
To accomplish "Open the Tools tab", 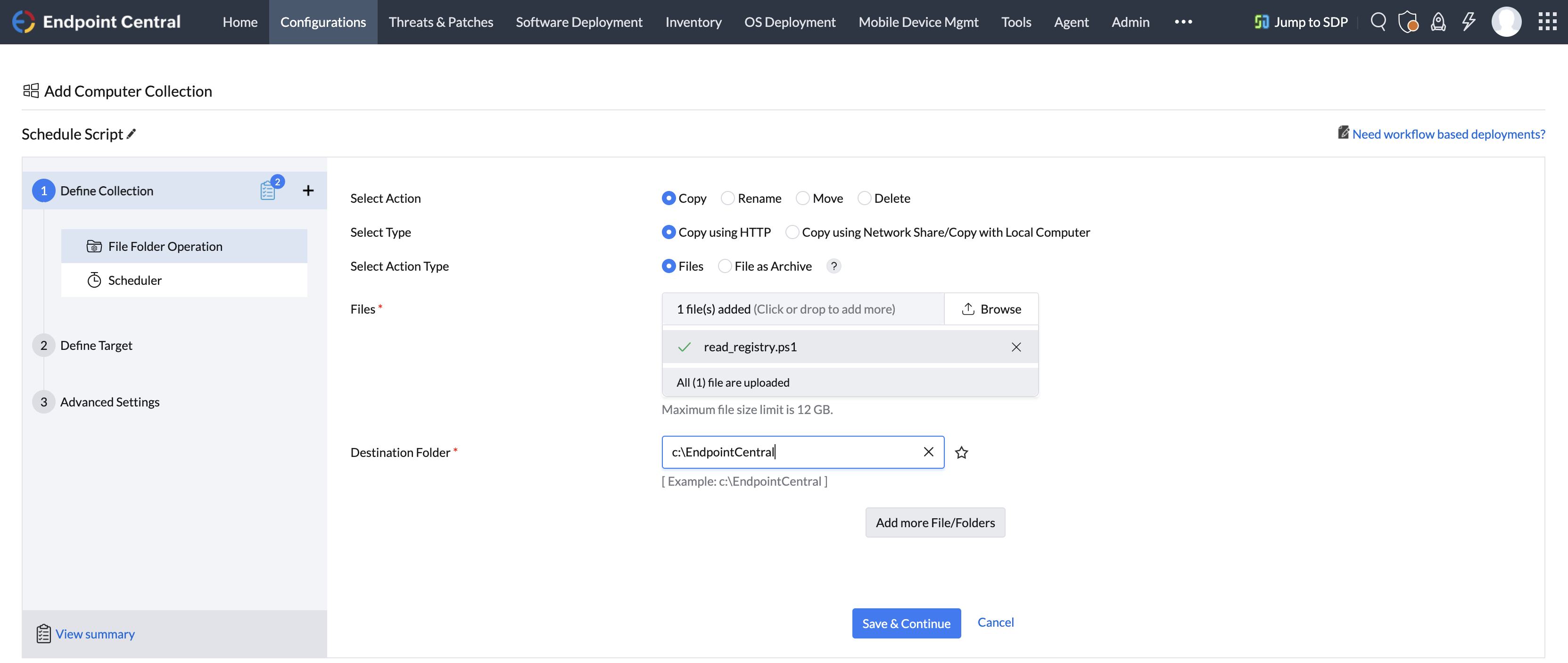I will tap(1016, 22).
